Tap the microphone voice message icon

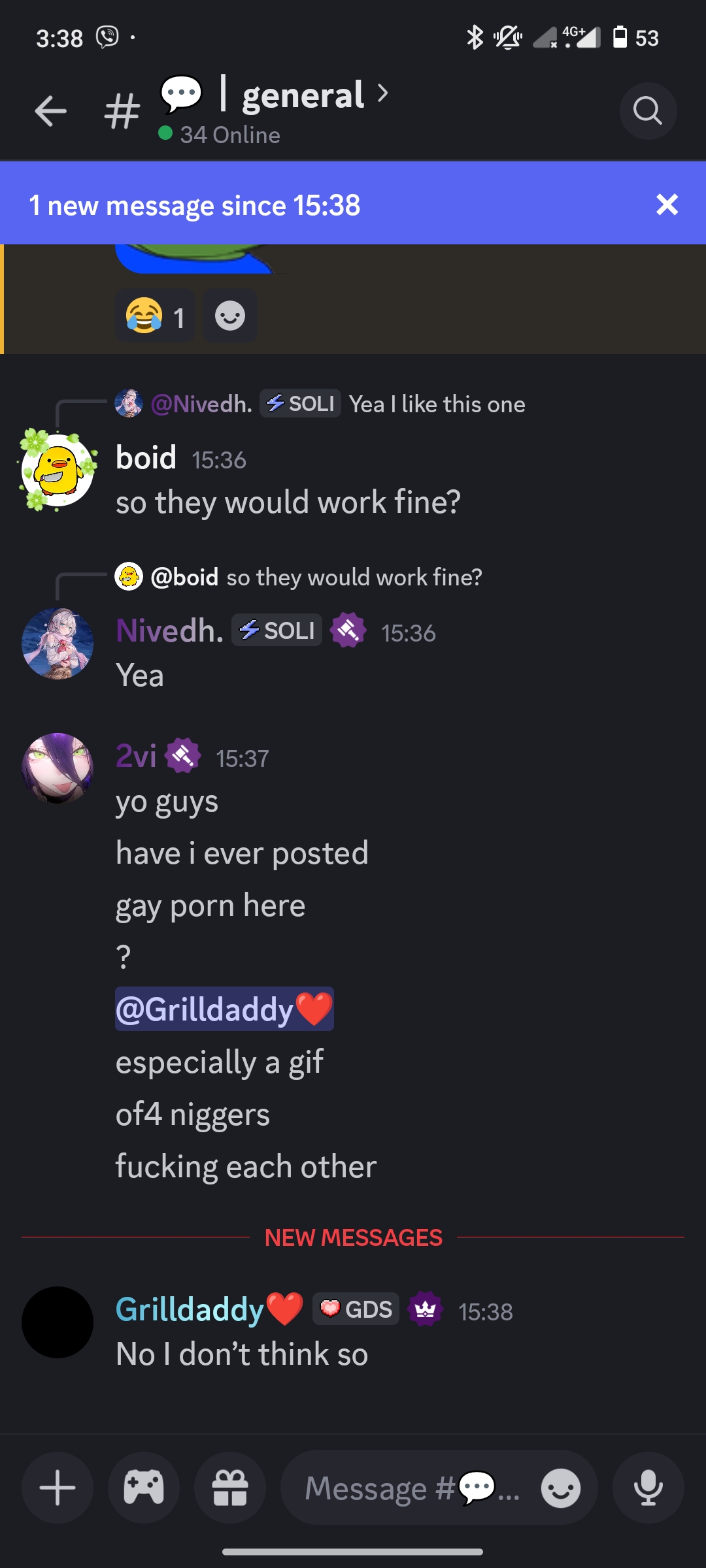point(648,1488)
